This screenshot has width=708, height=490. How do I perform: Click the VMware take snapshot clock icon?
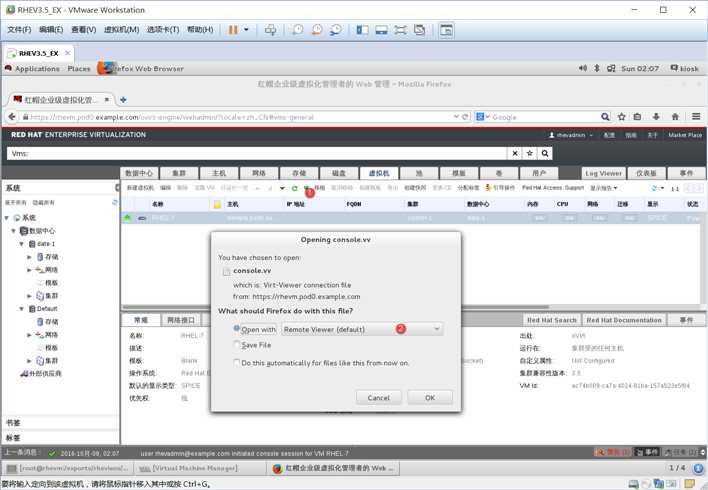tap(298, 30)
